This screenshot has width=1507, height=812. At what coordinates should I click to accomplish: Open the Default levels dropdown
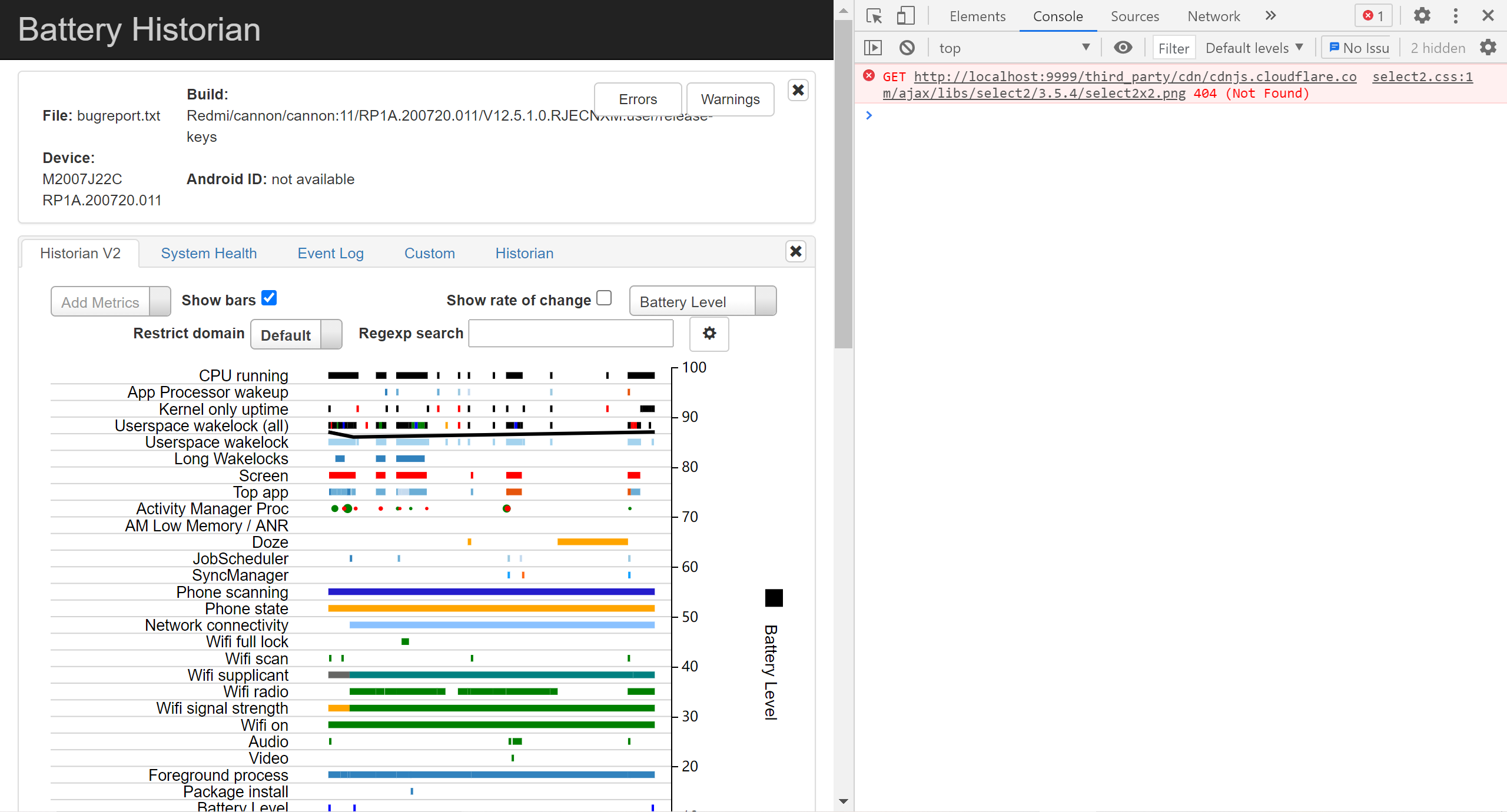coord(1254,48)
